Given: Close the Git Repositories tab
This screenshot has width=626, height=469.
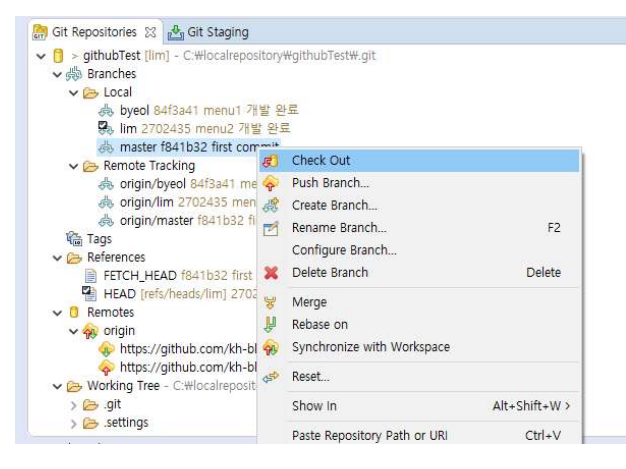Looking at the screenshot, I should tap(151, 32).
